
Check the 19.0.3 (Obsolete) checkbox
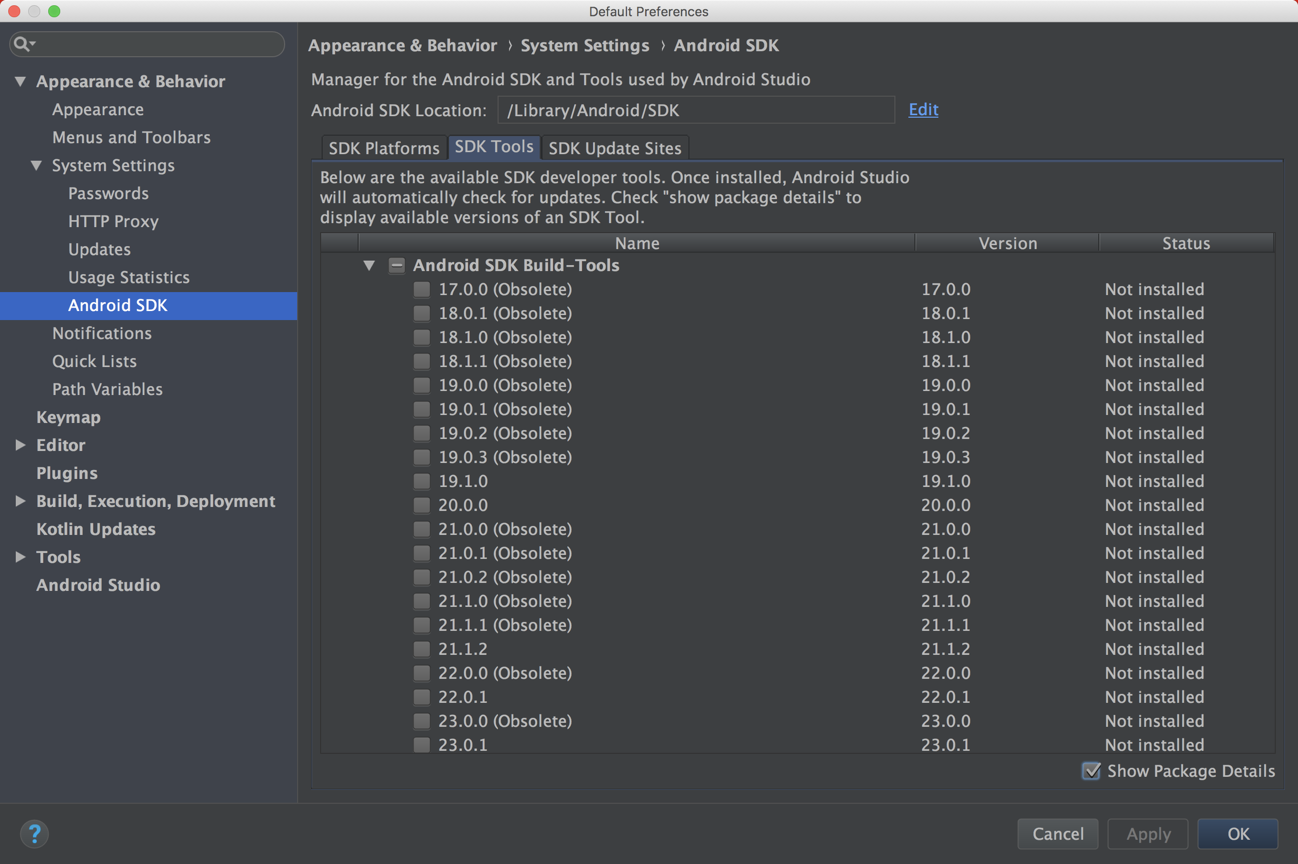(x=422, y=457)
